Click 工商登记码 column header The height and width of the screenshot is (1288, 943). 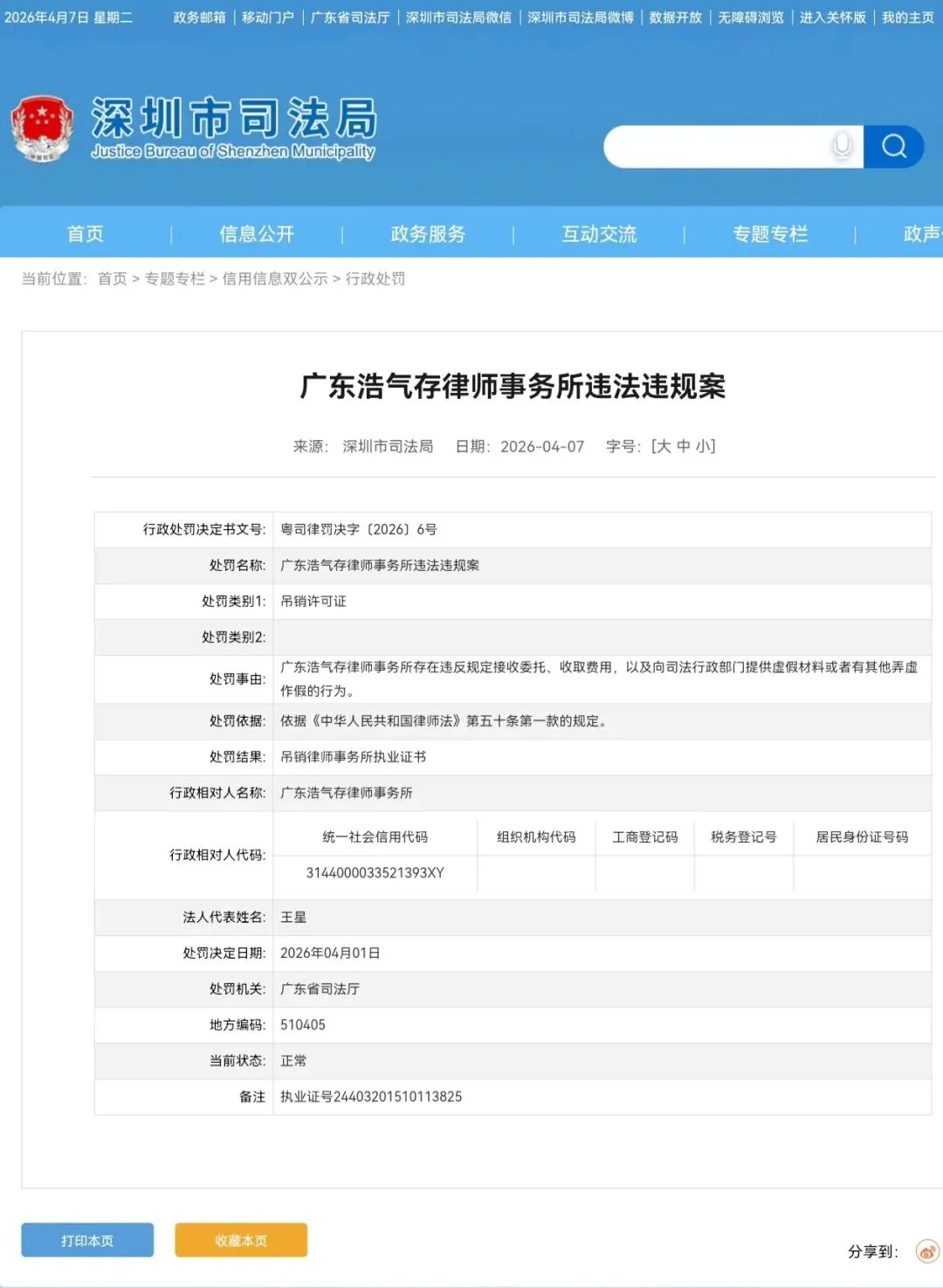pyautogui.click(x=645, y=837)
